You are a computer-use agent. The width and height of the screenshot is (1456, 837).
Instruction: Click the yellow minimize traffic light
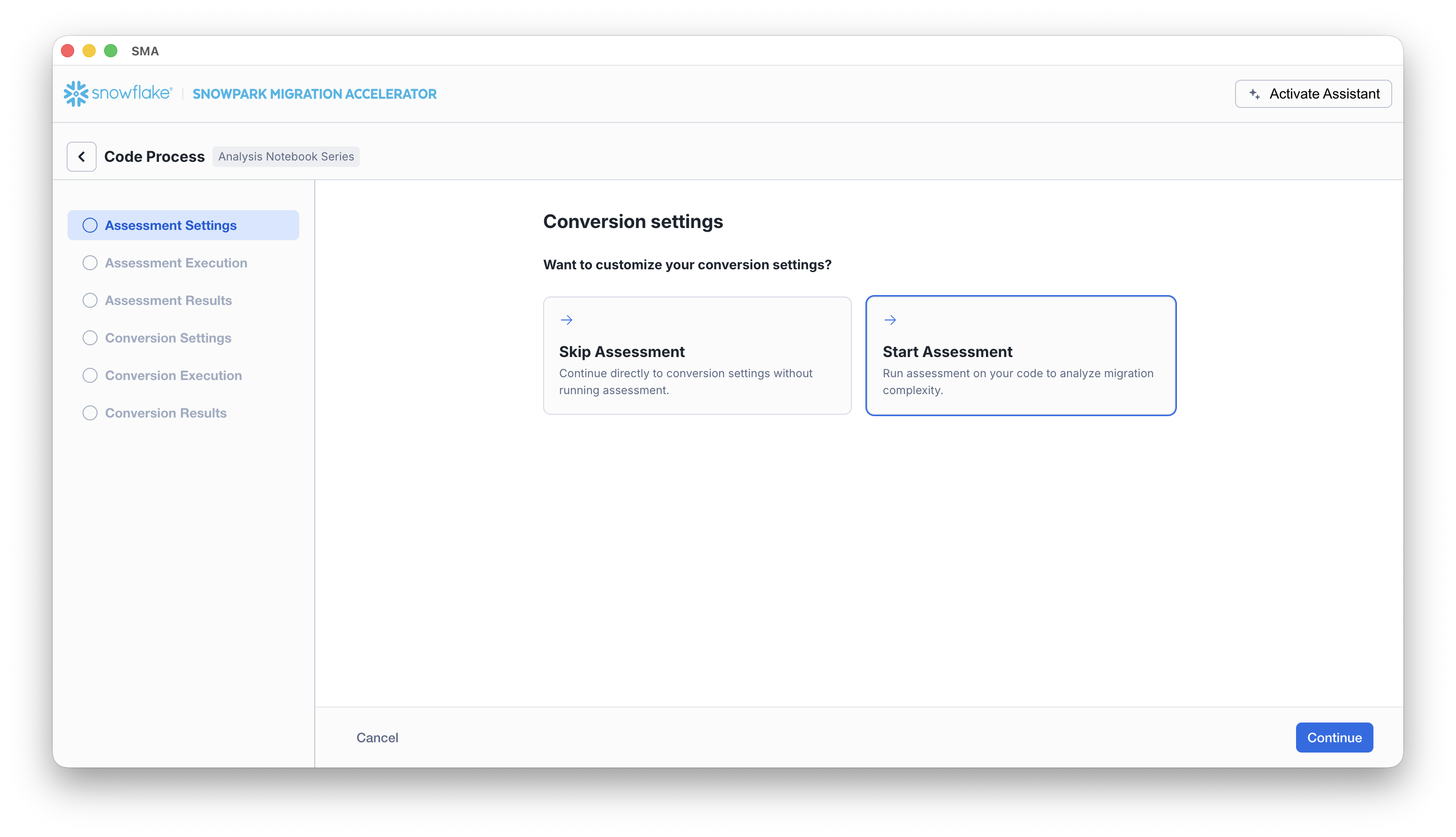pos(89,51)
